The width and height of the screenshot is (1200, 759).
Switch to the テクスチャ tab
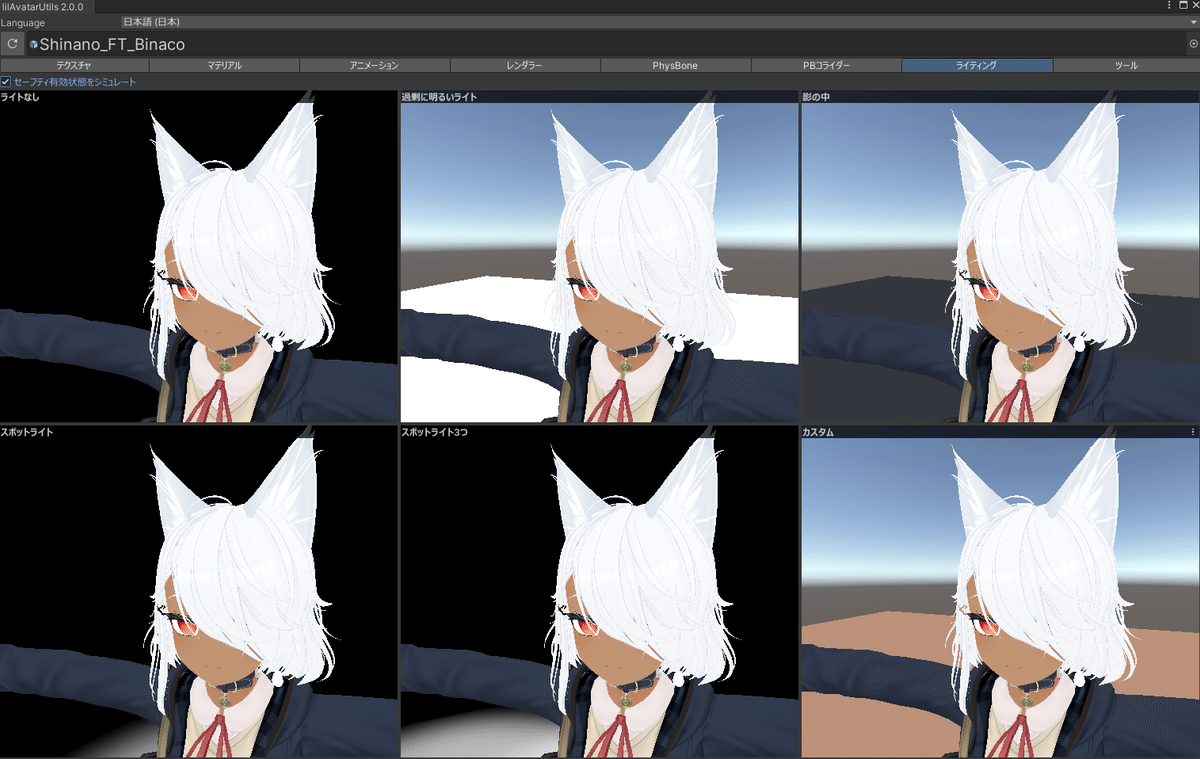(74, 65)
